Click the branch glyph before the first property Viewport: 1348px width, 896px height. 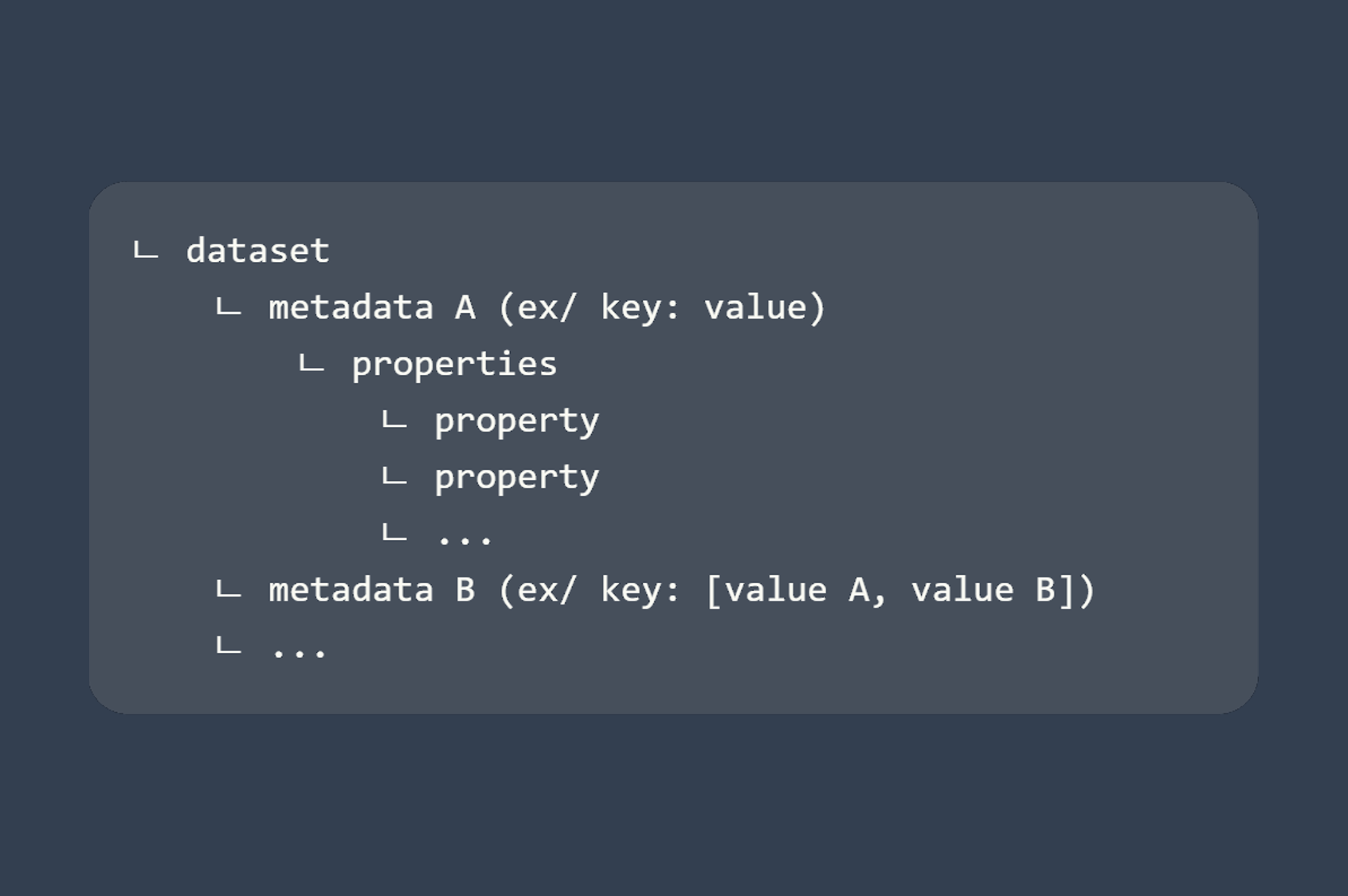(x=394, y=422)
